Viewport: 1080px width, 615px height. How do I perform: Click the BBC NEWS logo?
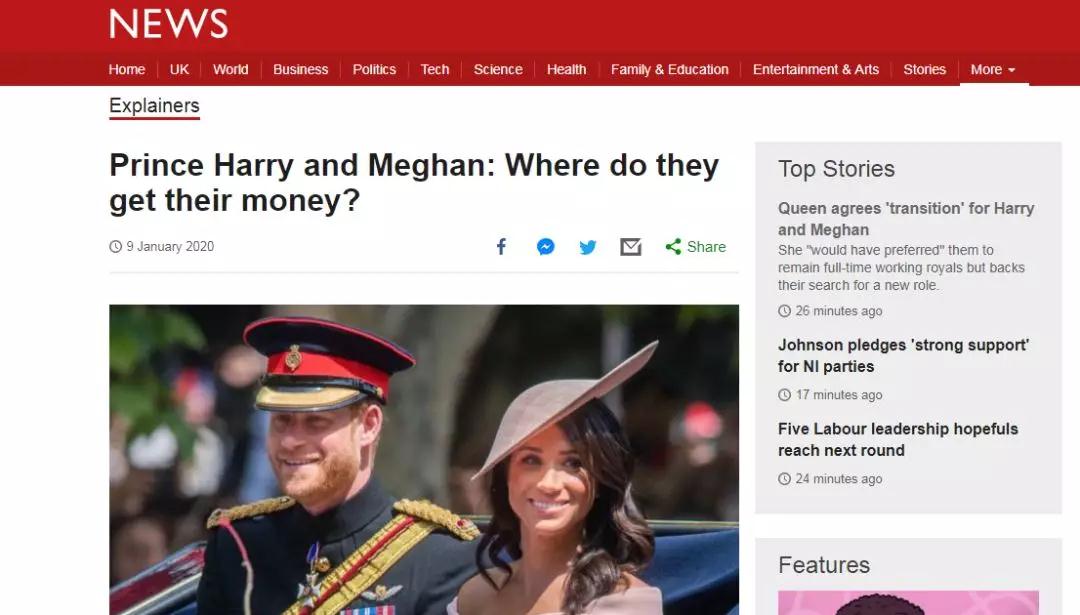[x=169, y=23]
